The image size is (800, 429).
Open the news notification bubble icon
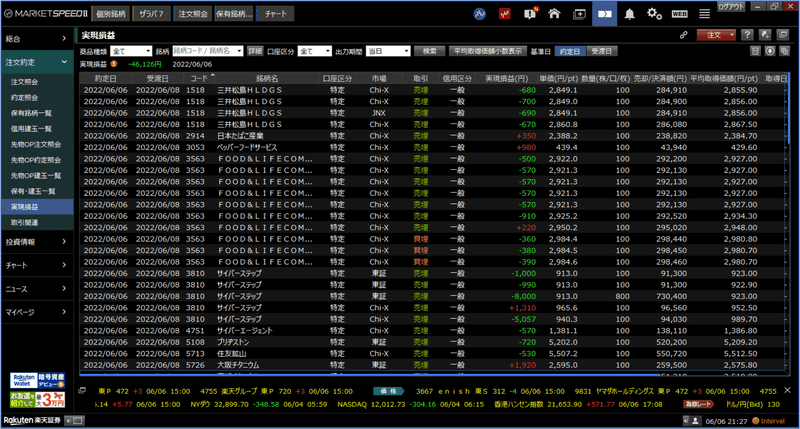(530, 14)
